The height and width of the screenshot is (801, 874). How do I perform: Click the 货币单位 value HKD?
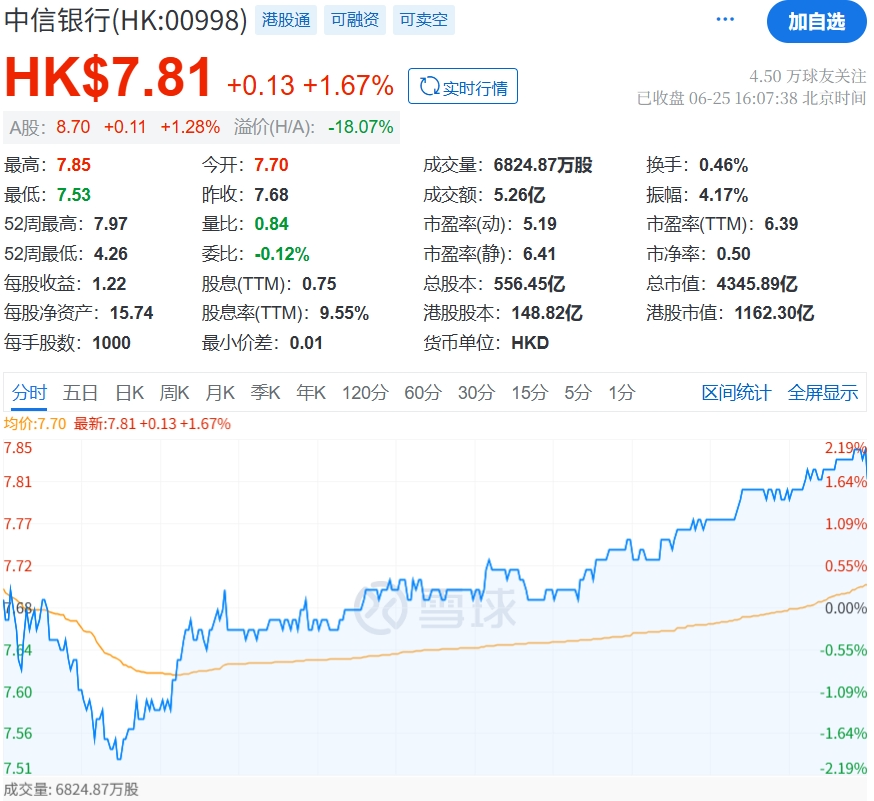coord(530,343)
